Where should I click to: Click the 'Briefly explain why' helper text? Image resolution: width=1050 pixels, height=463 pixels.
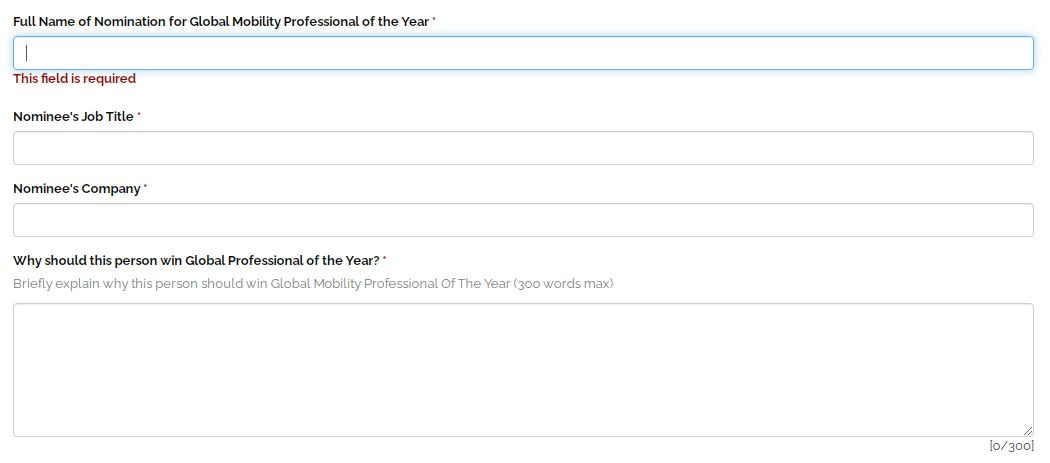click(140, 283)
